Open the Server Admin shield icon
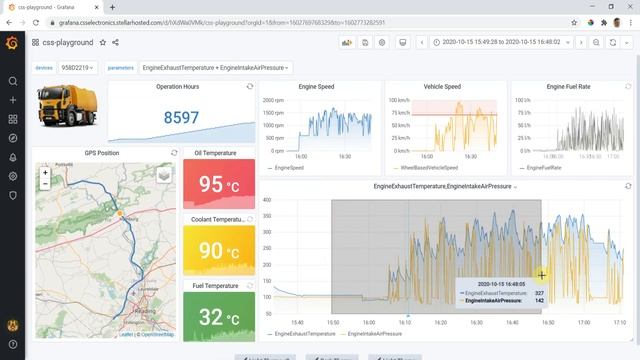The image size is (640, 360). point(13,196)
